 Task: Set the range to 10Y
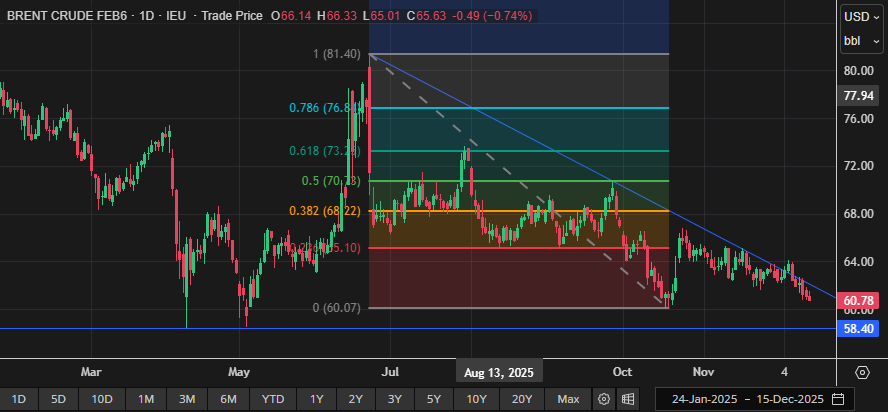[476, 399]
